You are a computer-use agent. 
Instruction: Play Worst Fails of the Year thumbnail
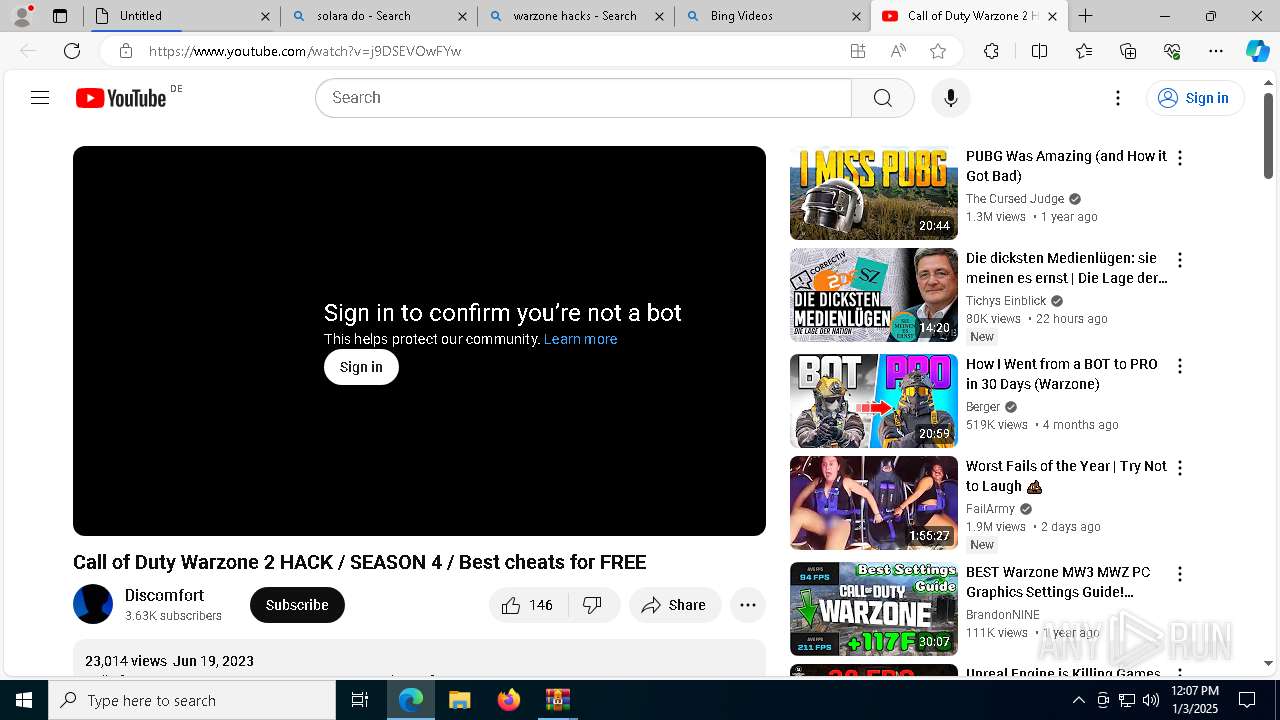pyautogui.click(x=874, y=503)
